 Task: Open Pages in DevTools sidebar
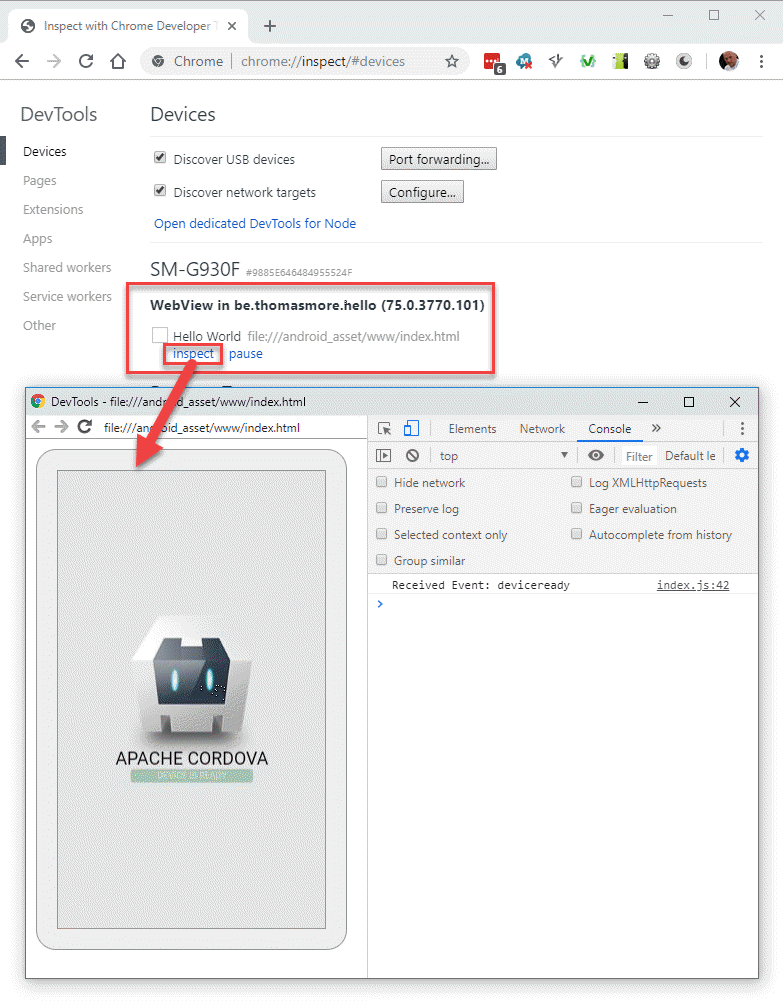pos(40,181)
